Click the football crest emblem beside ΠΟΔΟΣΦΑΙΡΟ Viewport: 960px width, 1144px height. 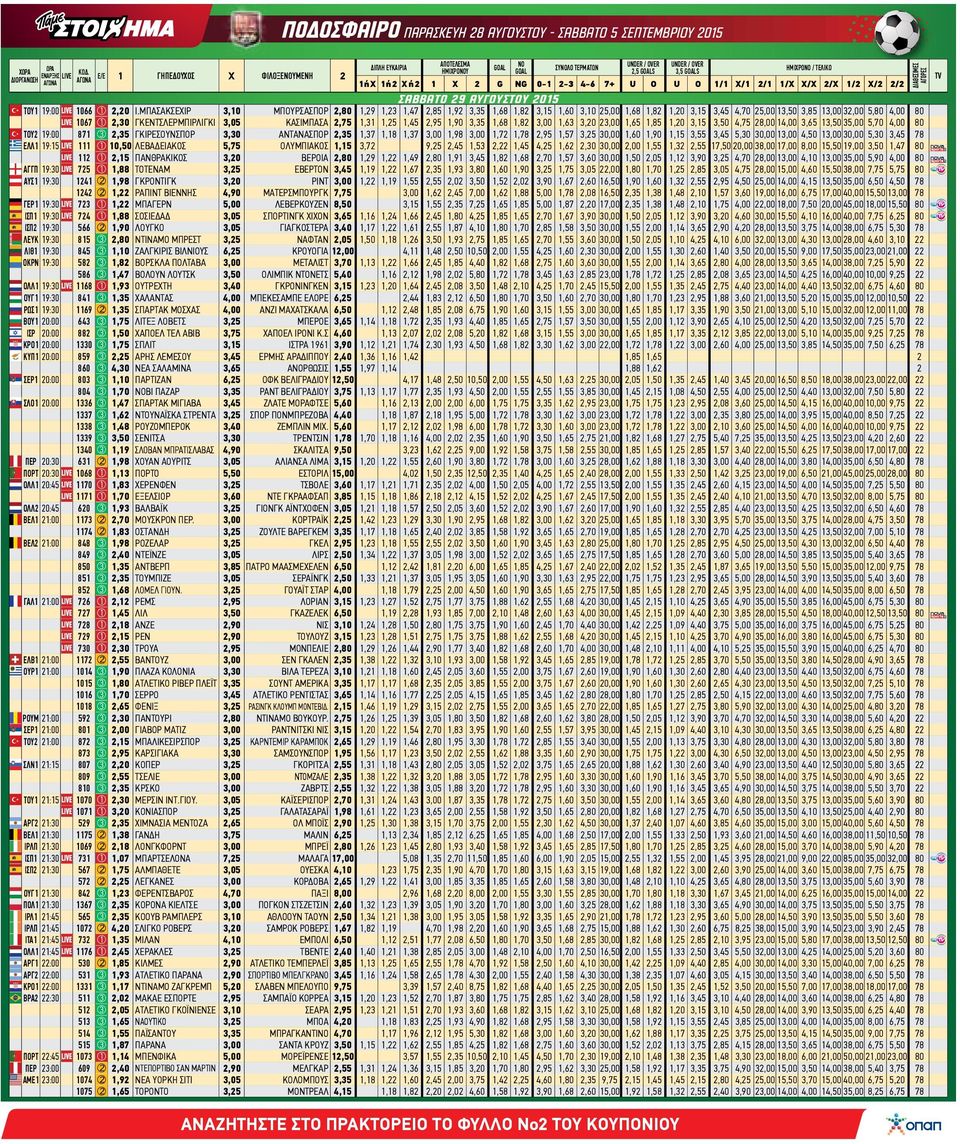[x=245, y=29]
